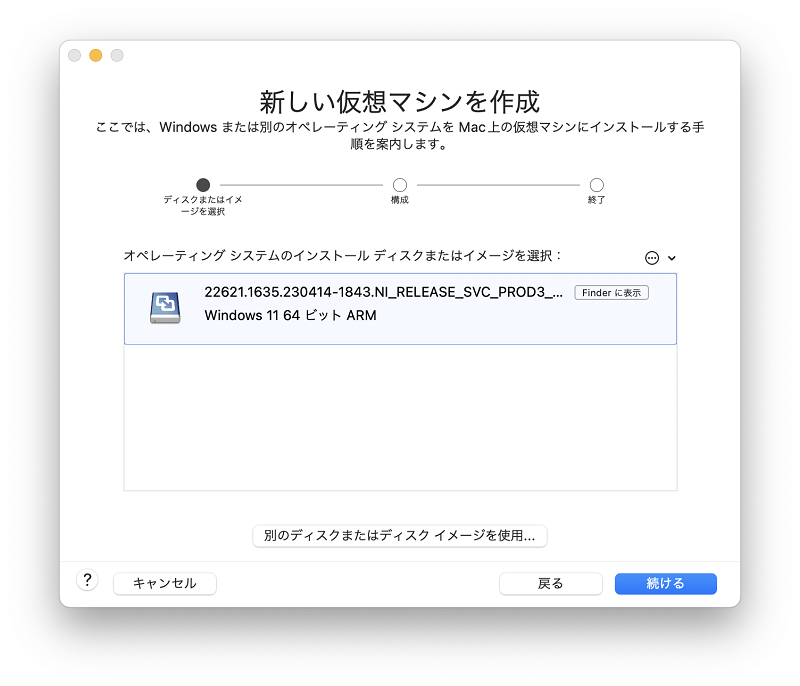Click the 構成 step circle
The image size is (800, 686).
(399, 185)
